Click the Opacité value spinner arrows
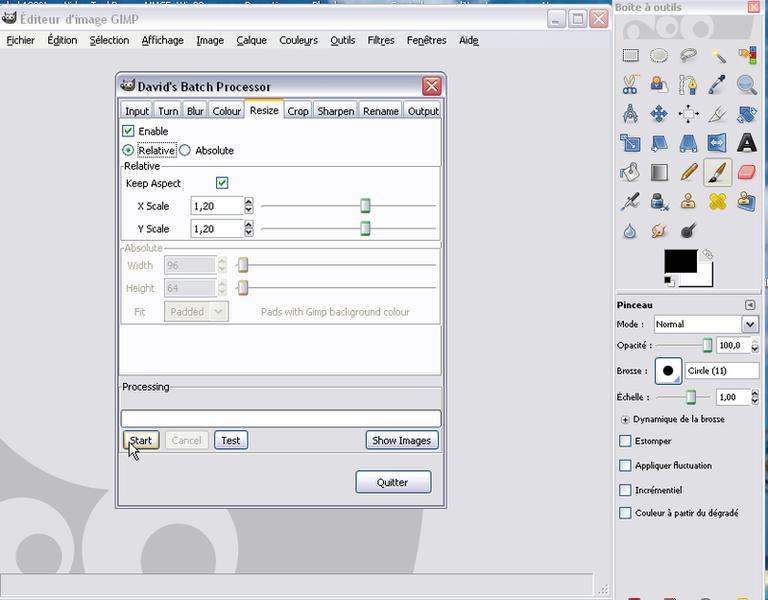The width and height of the screenshot is (768, 600). tap(755, 345)
